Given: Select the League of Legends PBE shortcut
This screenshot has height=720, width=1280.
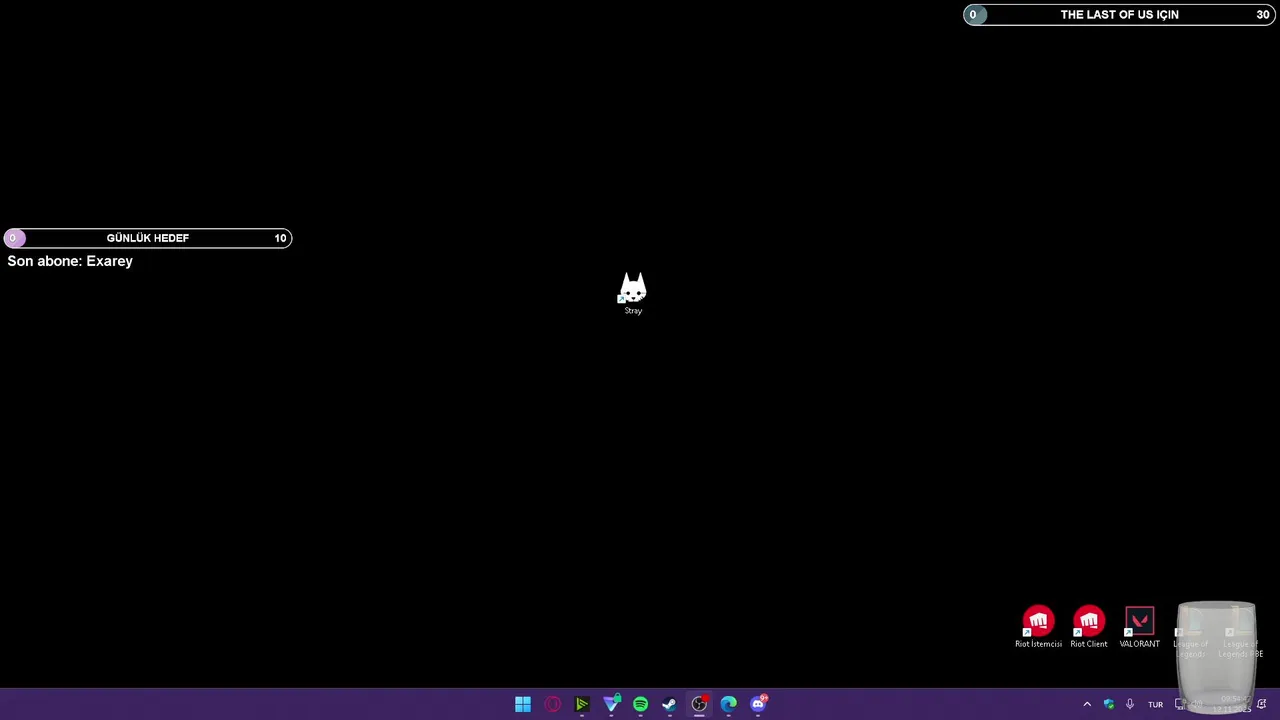Looking at the screenshot, I should pyautogui.click(x=1240, y=632).
